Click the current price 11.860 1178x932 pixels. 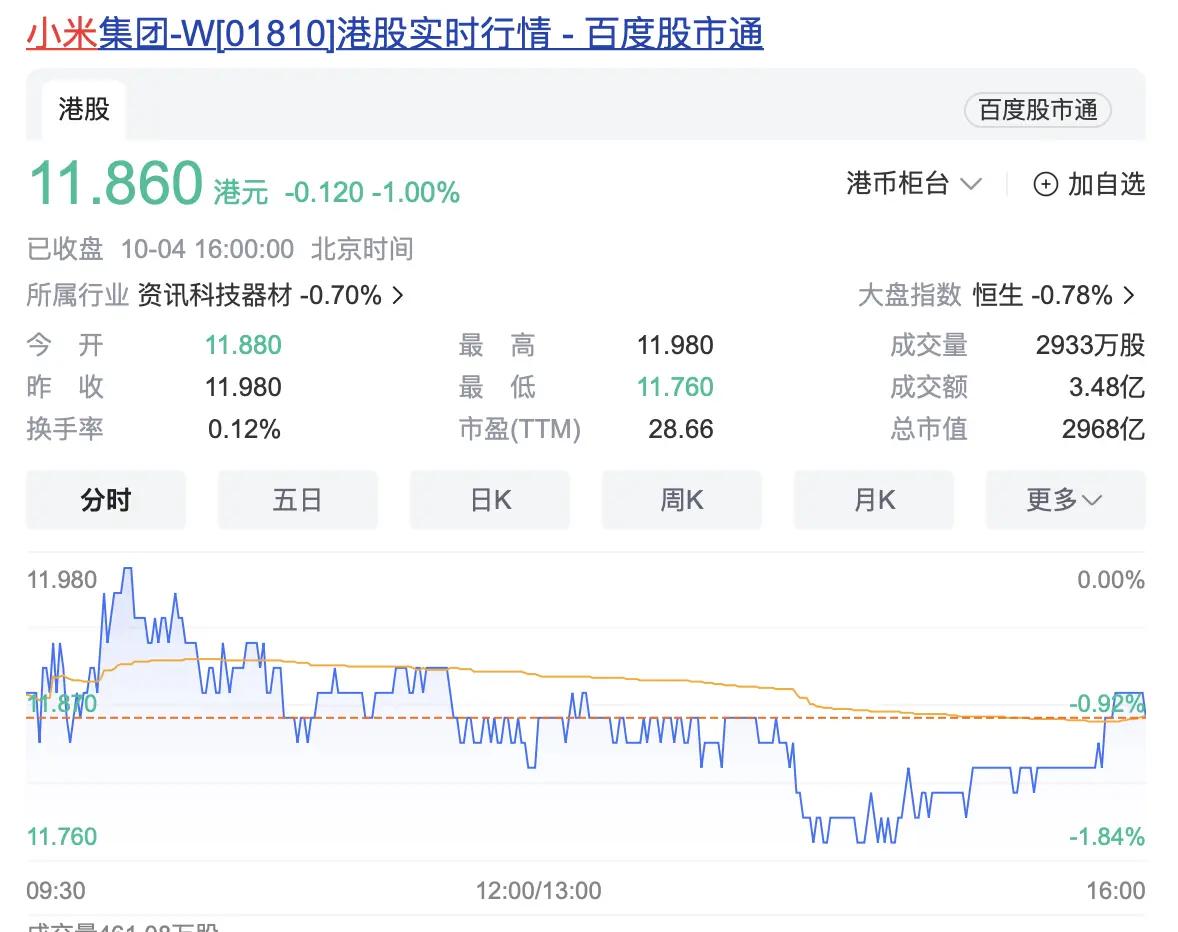(x=116, y=183)
